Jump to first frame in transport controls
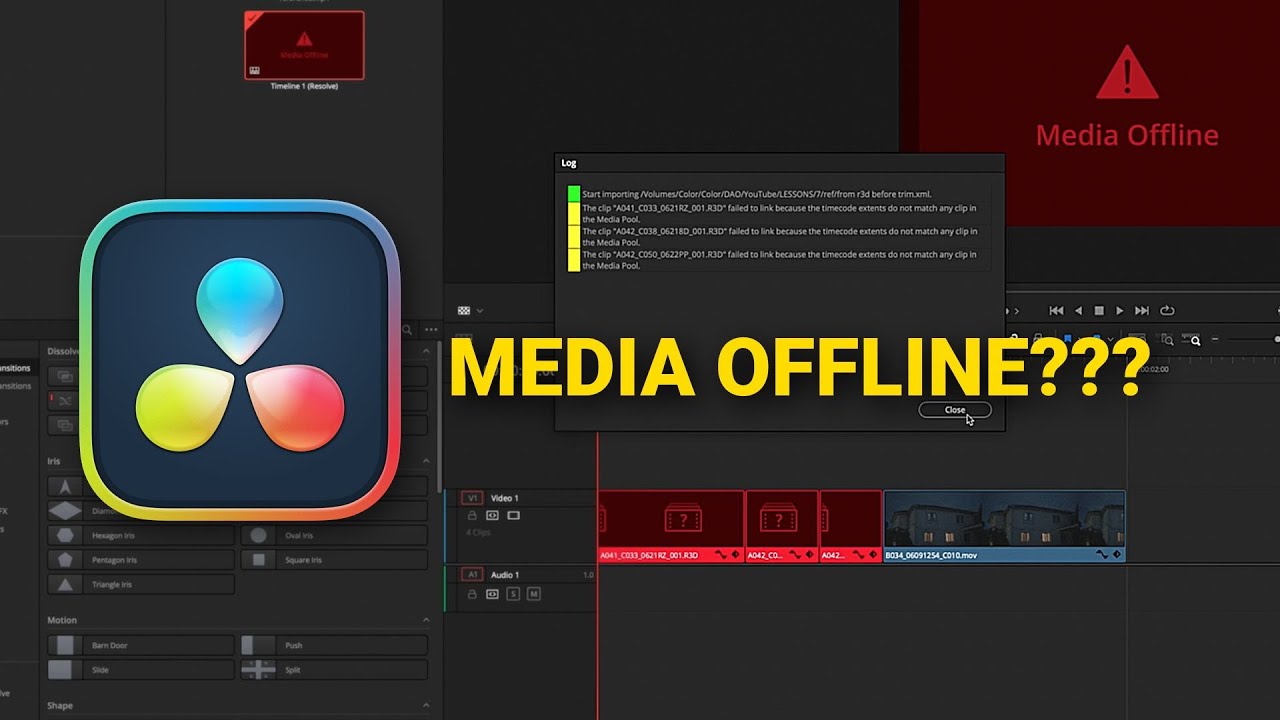This screenshot has height=720, width=1280. pos(1056,311)
